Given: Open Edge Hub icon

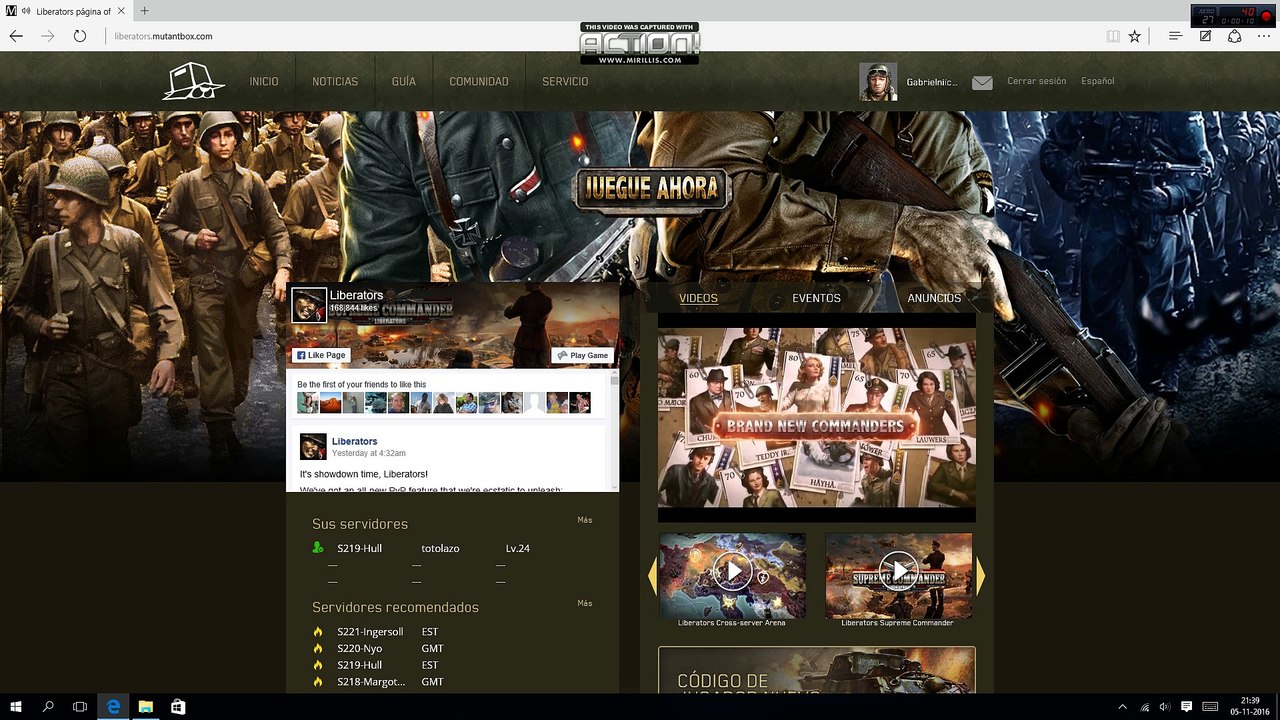Looking at the screenshot, I should click(1175, 36).
